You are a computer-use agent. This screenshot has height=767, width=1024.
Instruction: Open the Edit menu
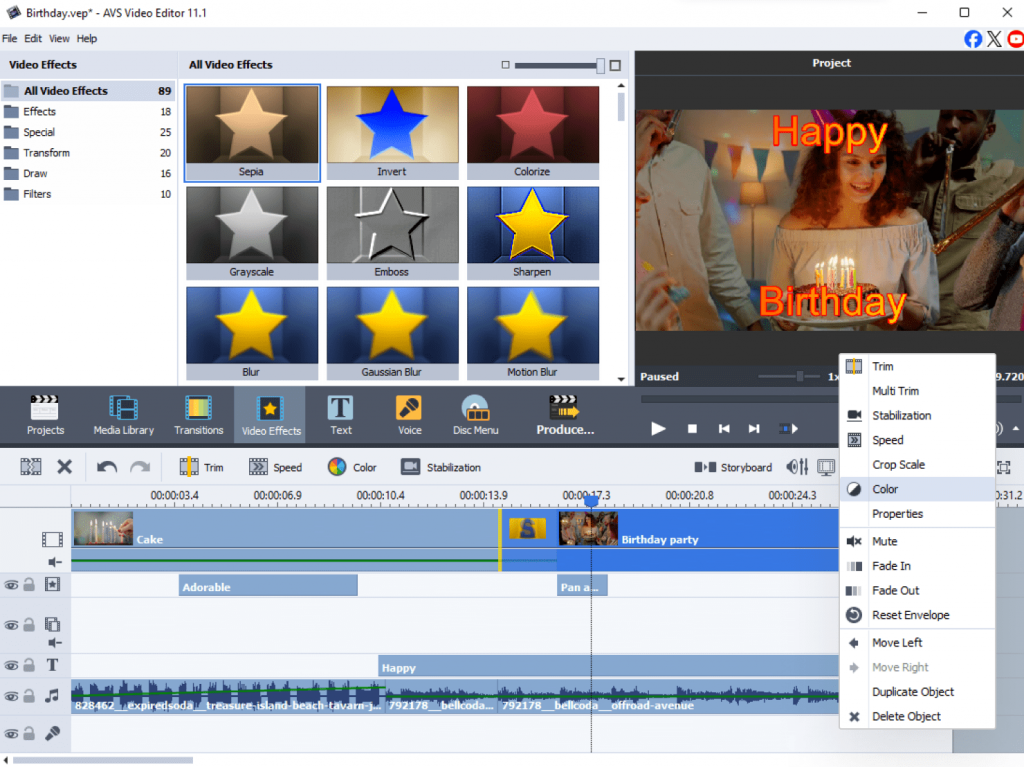pyautogui.click(x=33, y=39)
